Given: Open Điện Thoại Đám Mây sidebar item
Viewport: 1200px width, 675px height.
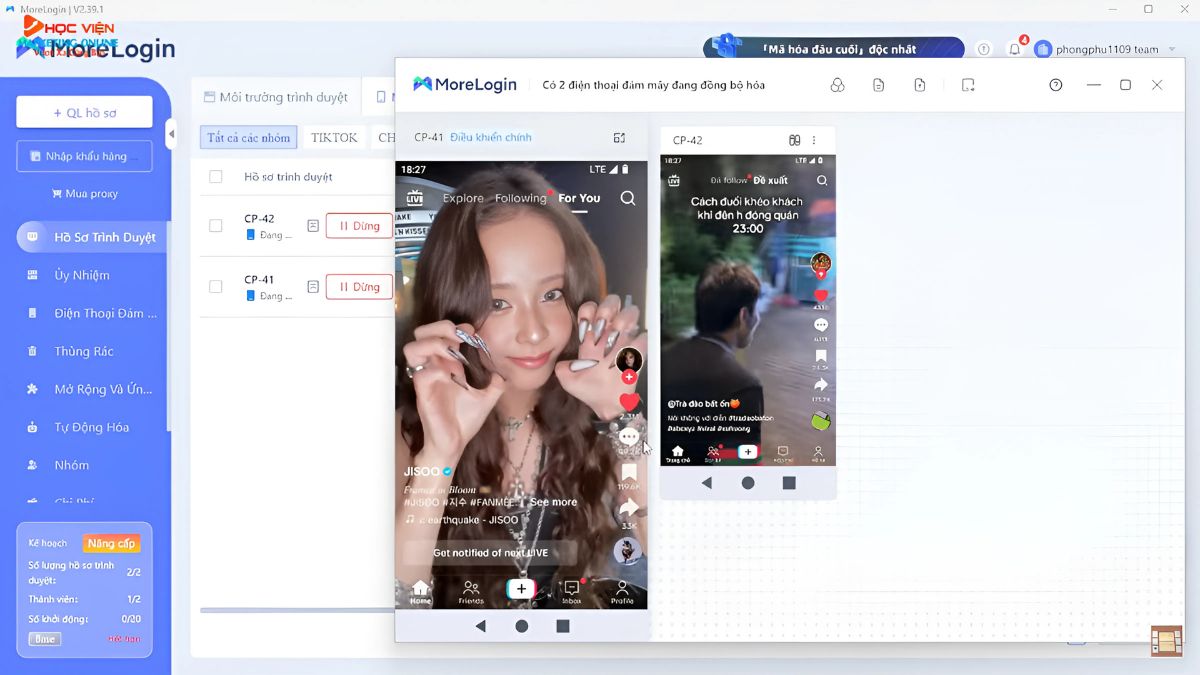Looking at the screenshot, I should point(91,313).
